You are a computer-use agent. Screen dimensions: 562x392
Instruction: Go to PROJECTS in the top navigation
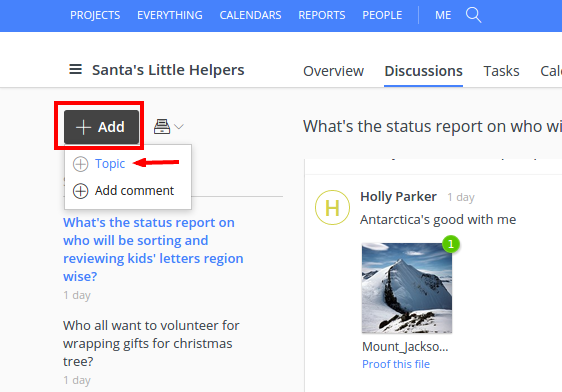point(95,15)
